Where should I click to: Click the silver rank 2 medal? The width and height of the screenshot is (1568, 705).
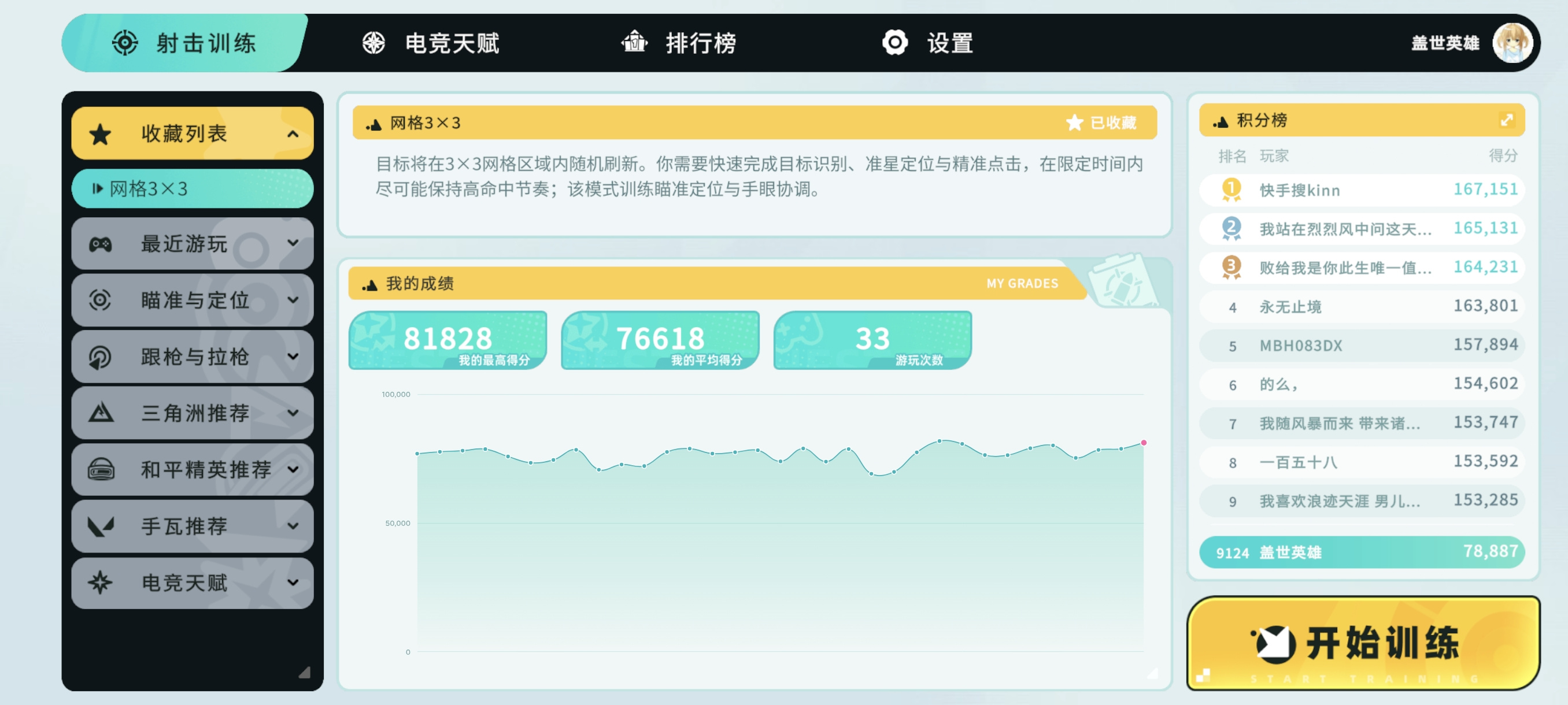[x=1231, y=229]
